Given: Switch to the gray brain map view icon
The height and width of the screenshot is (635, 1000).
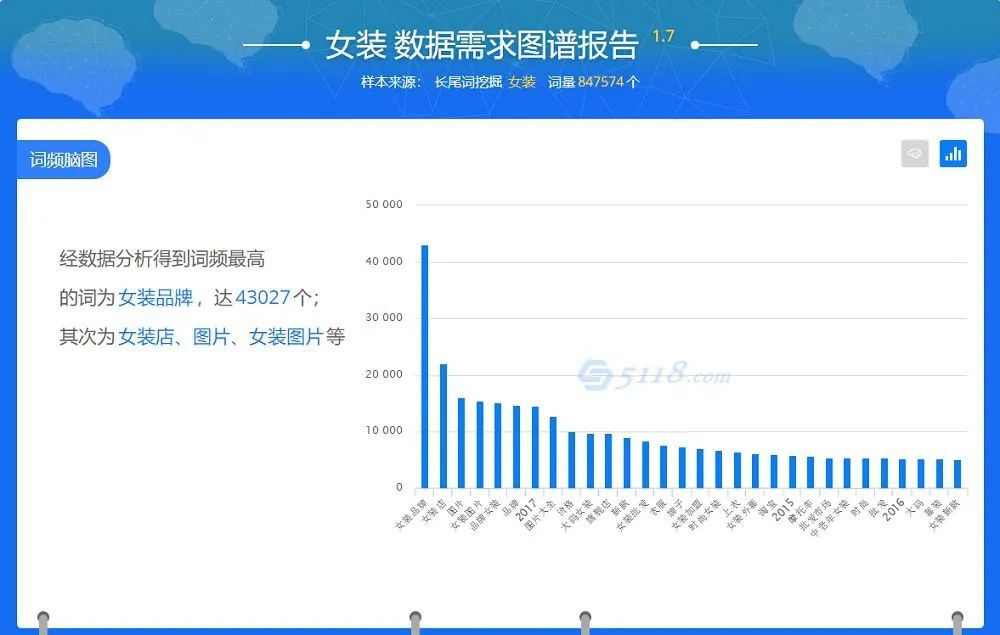Looking at the screenshot, I should click(x=914, y=154).
